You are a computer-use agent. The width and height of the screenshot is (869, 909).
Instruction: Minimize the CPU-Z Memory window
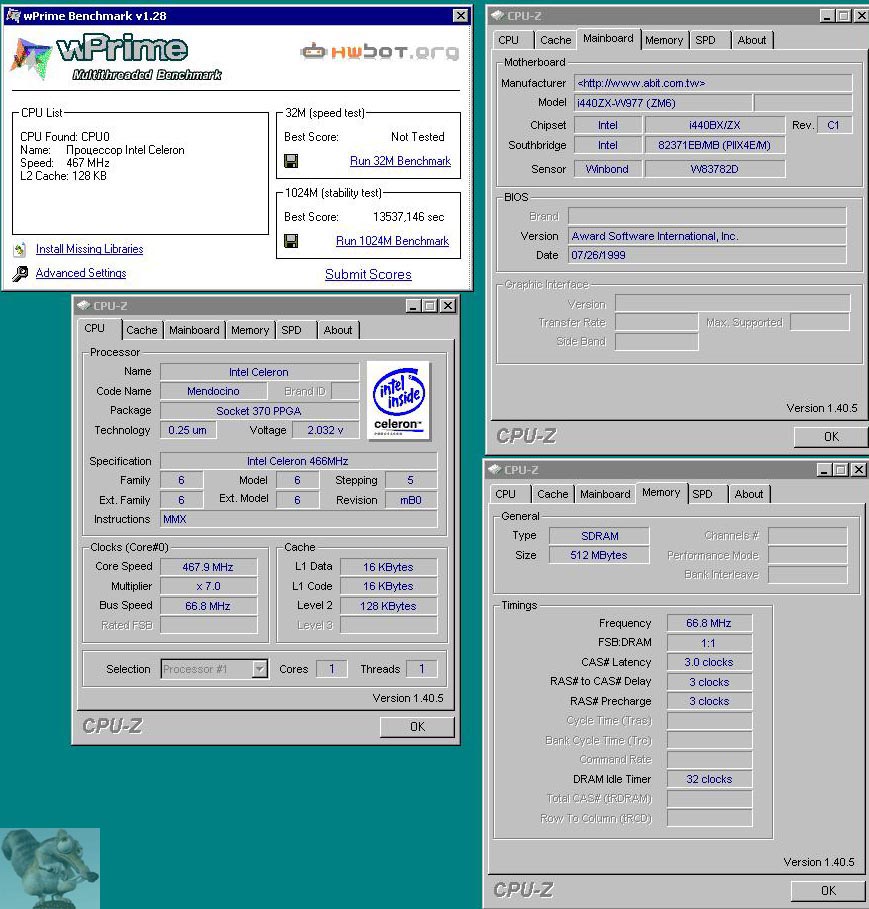[x=824, y=470]
